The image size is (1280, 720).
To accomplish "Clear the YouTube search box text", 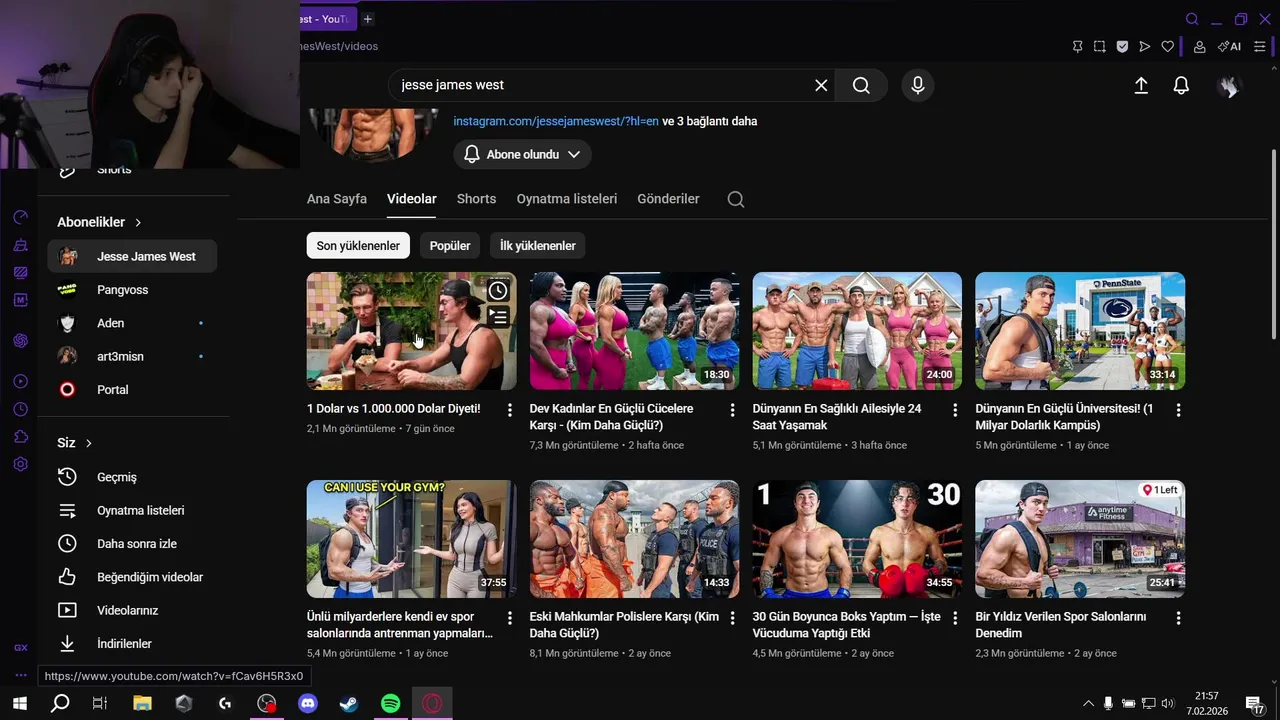I will pos(821,85).
